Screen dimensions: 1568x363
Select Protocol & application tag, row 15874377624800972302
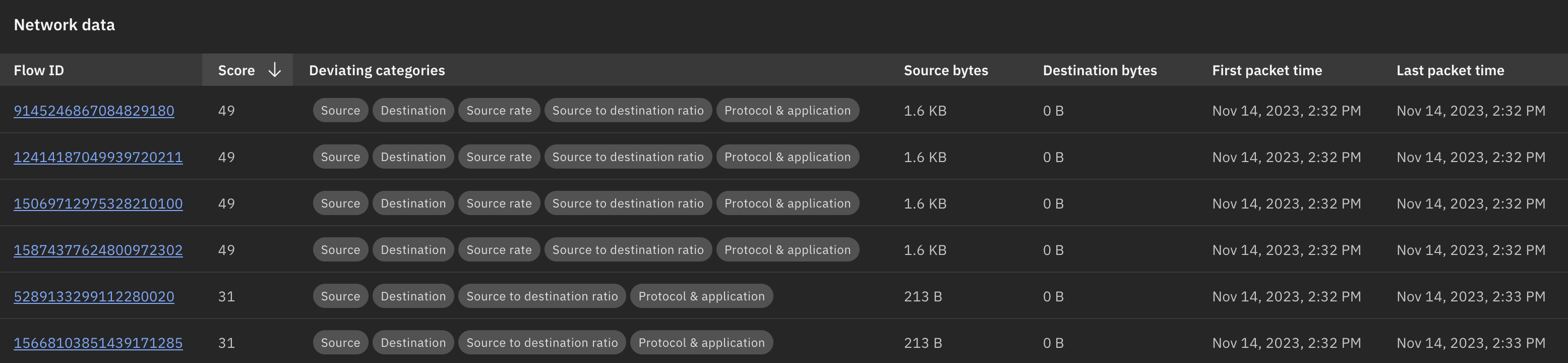[x=788, y=250]
